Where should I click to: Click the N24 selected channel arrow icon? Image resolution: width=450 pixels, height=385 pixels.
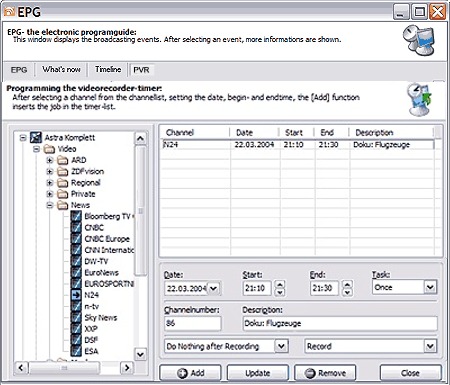(76, 295)
